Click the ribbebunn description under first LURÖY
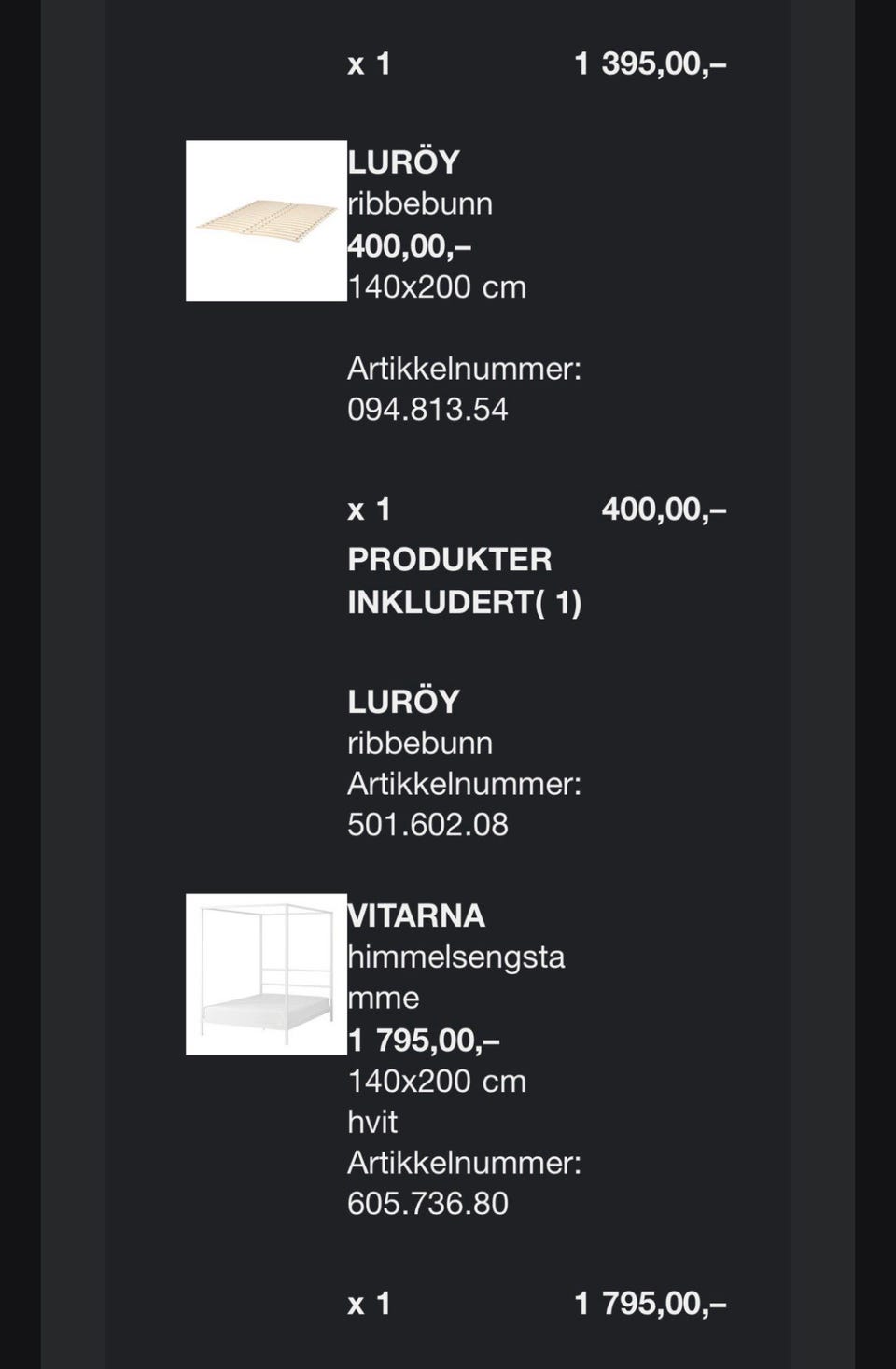 [420, 203]
